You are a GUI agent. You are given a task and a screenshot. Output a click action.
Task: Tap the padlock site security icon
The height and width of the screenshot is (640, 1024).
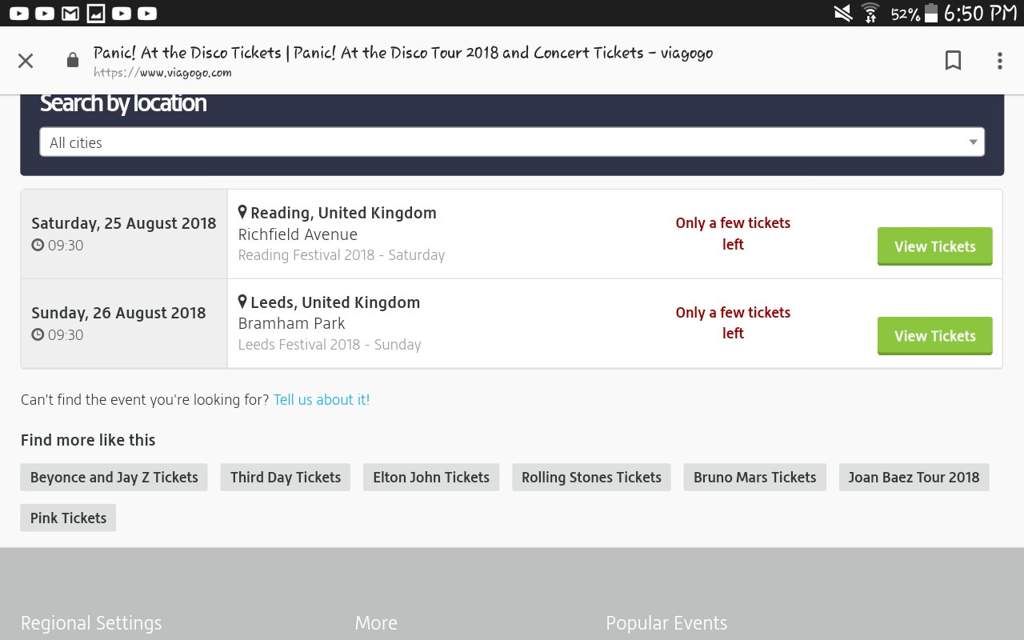tap(72, 60)
